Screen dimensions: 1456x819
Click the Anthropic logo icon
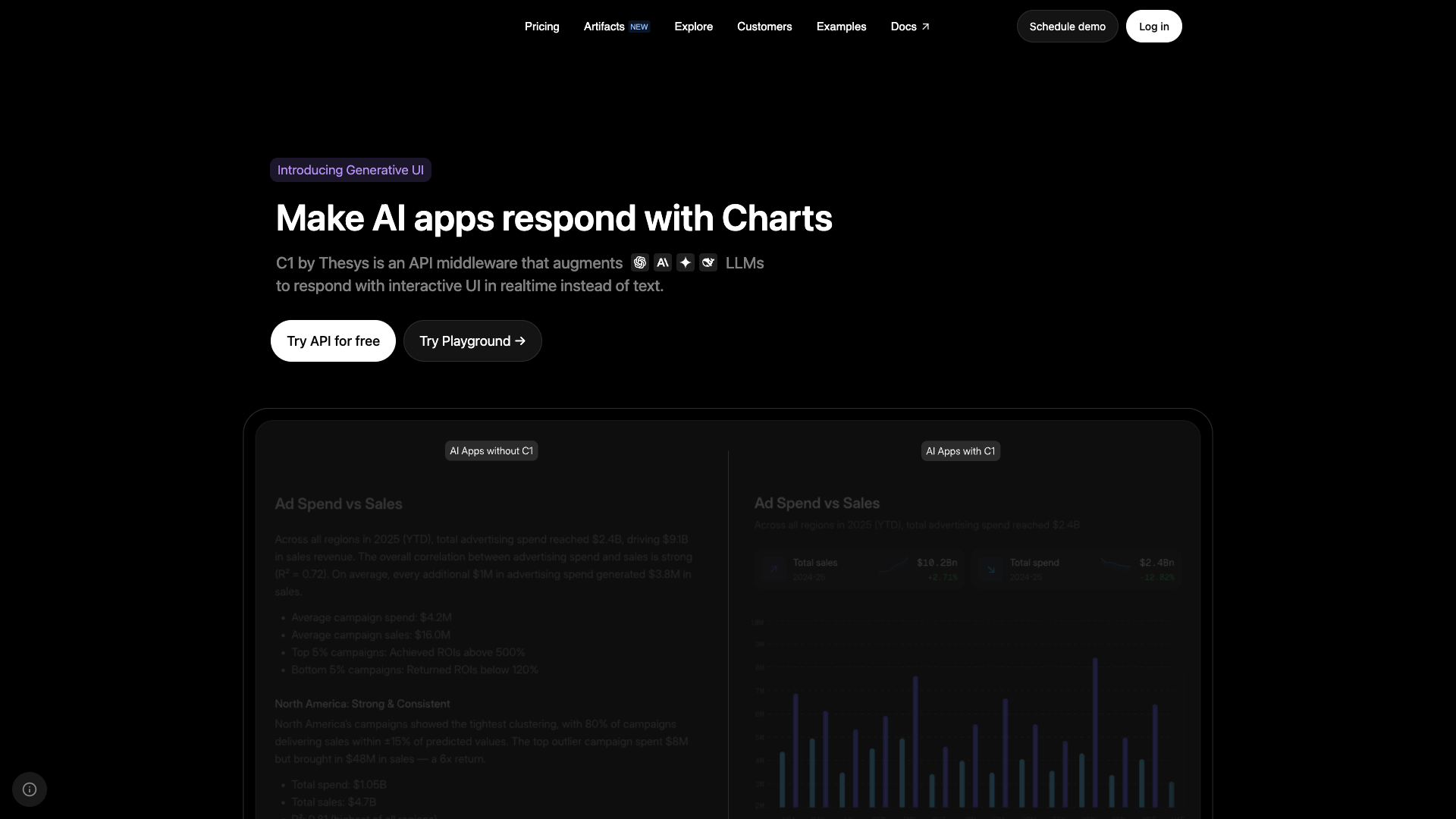coord(663,262)
